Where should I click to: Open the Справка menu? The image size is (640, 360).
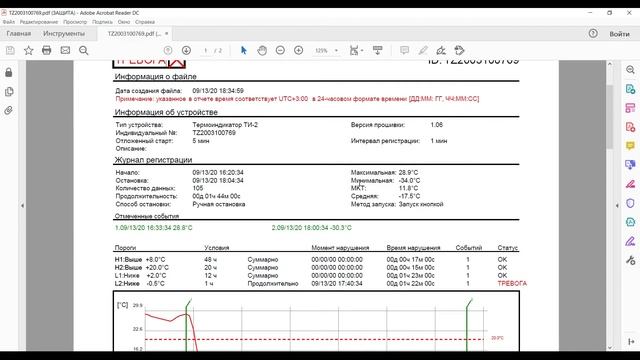(x=145, y=22)
